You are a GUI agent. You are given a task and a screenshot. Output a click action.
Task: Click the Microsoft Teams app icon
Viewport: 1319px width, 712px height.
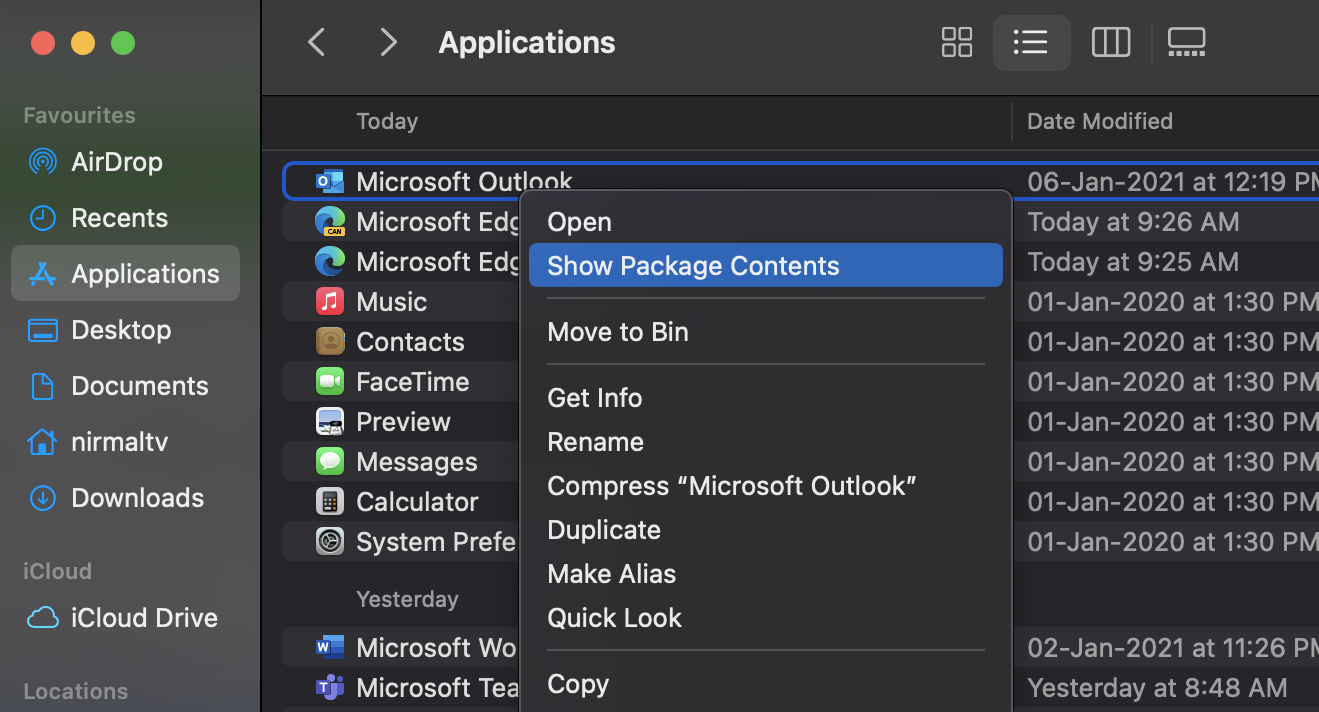pos(330,687)
